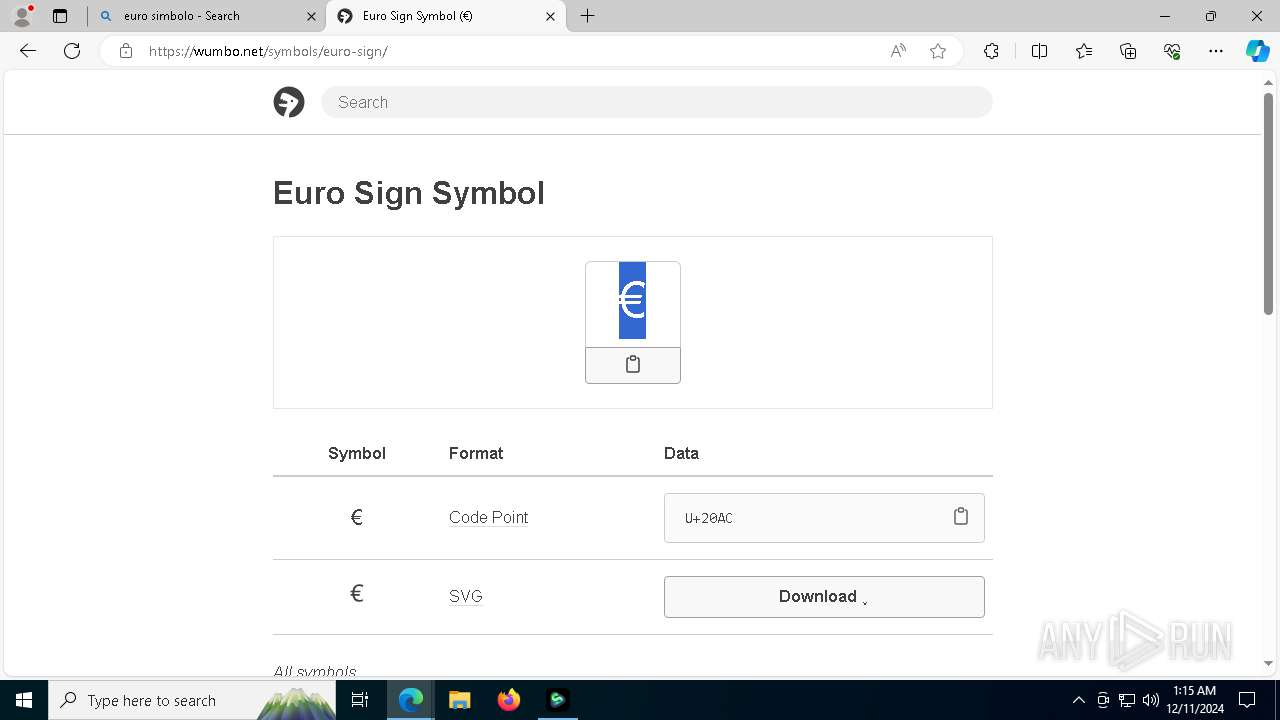Show hidden system tray icons

click(x=1078, y=700)
